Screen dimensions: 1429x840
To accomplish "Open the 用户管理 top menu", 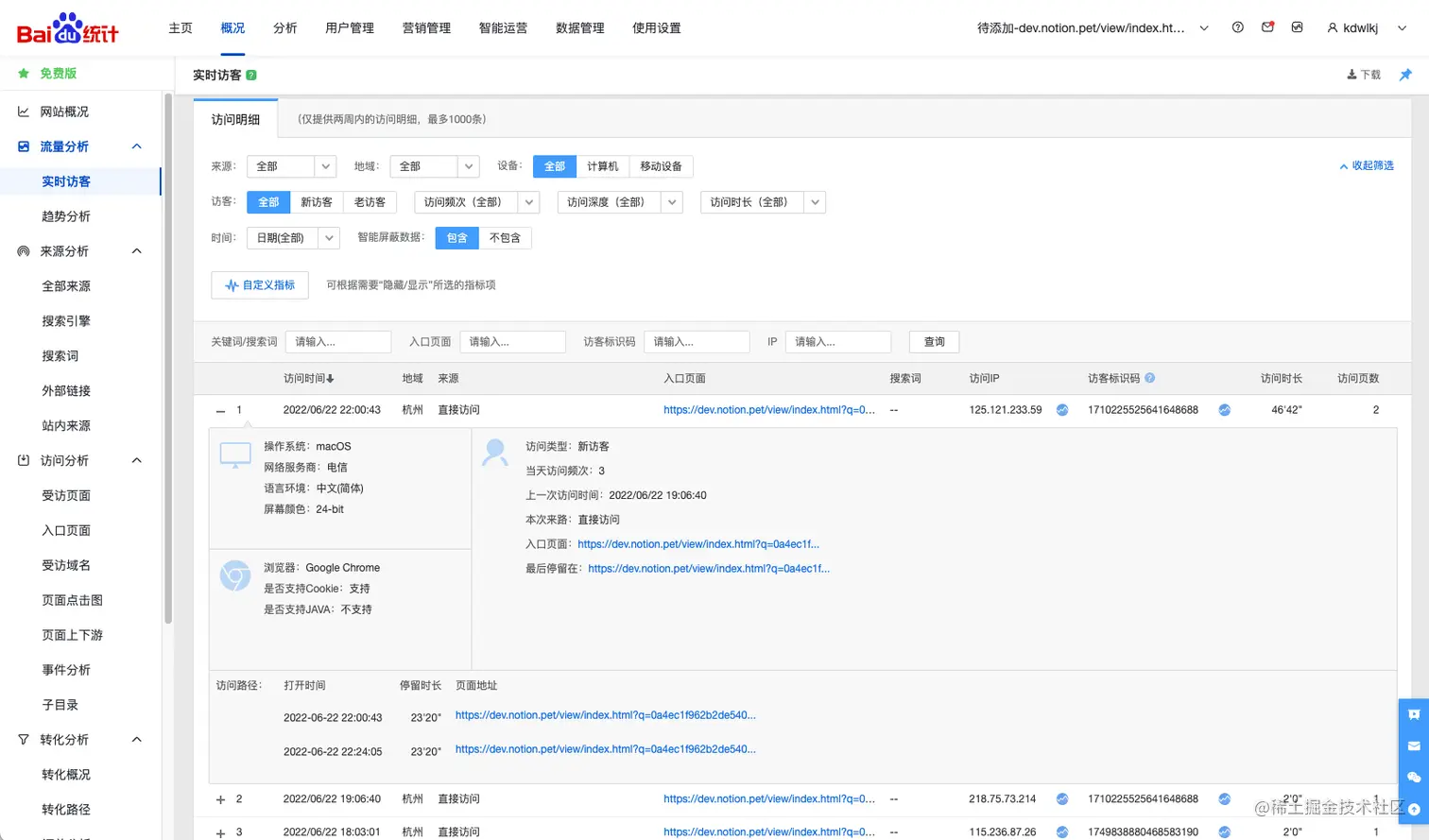I will 350,28.
